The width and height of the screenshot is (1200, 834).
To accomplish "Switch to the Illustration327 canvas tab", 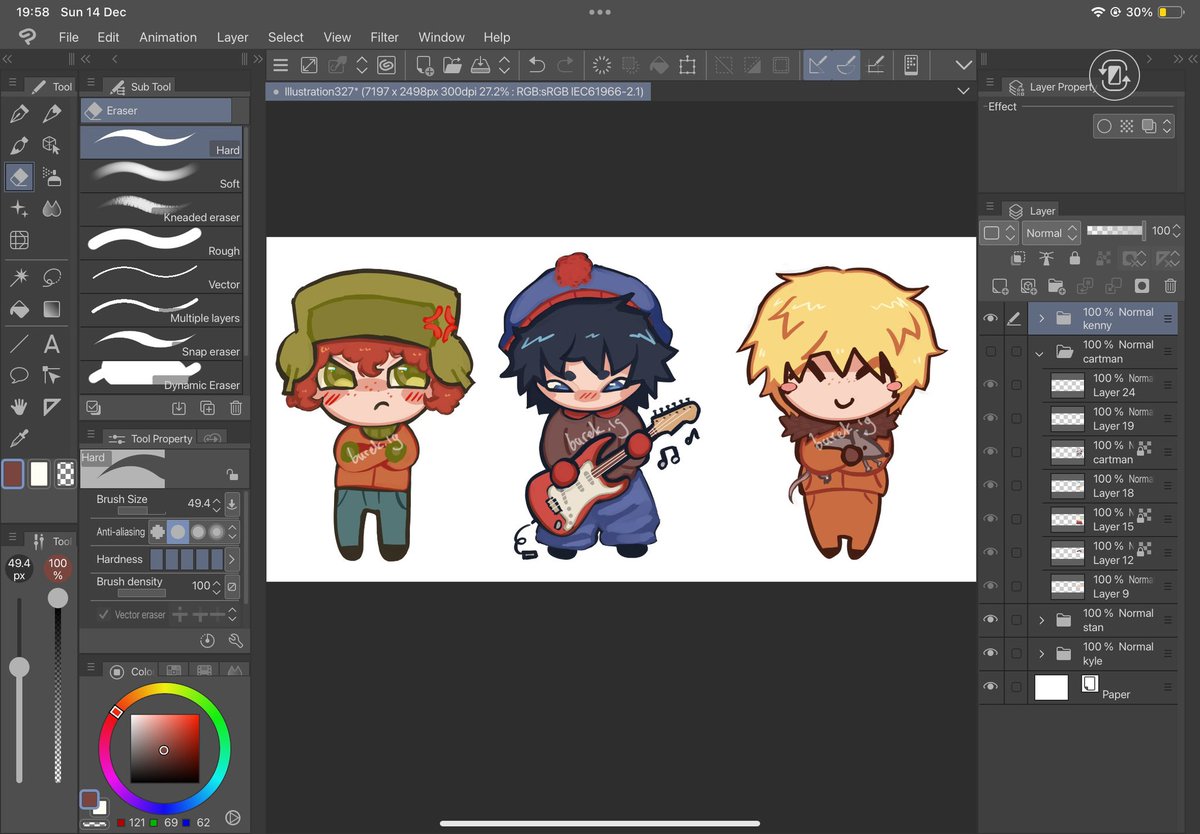I will pos(459,91).
